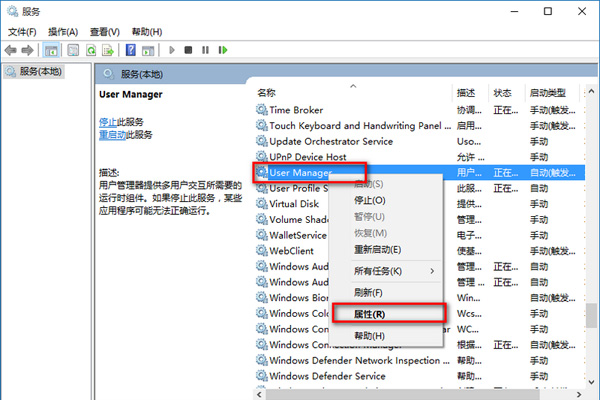The width and height of the screenshot is (600, 400).
Task: Choose 帮助(H) in the context menu
Action: pyautogui.click(x=386, y=336)
